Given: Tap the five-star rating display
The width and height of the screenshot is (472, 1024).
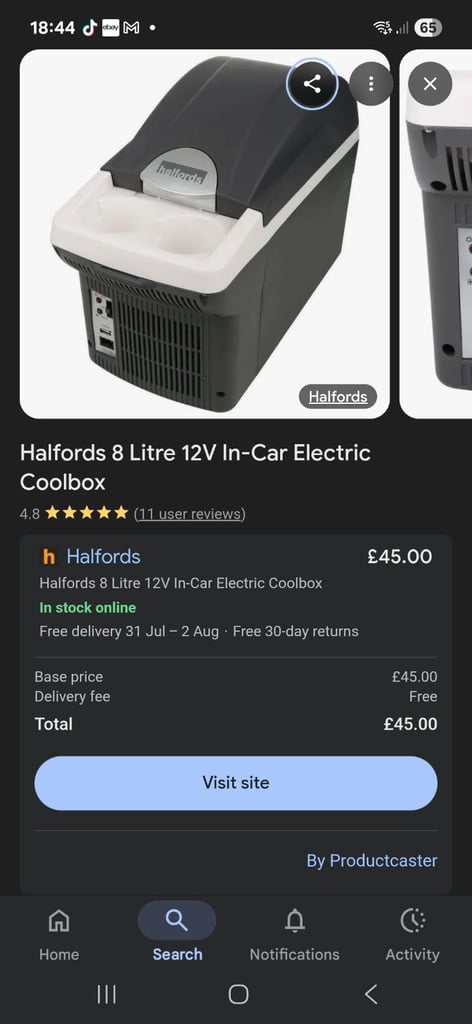Looking at the screenshot, I should click(86, 513).
